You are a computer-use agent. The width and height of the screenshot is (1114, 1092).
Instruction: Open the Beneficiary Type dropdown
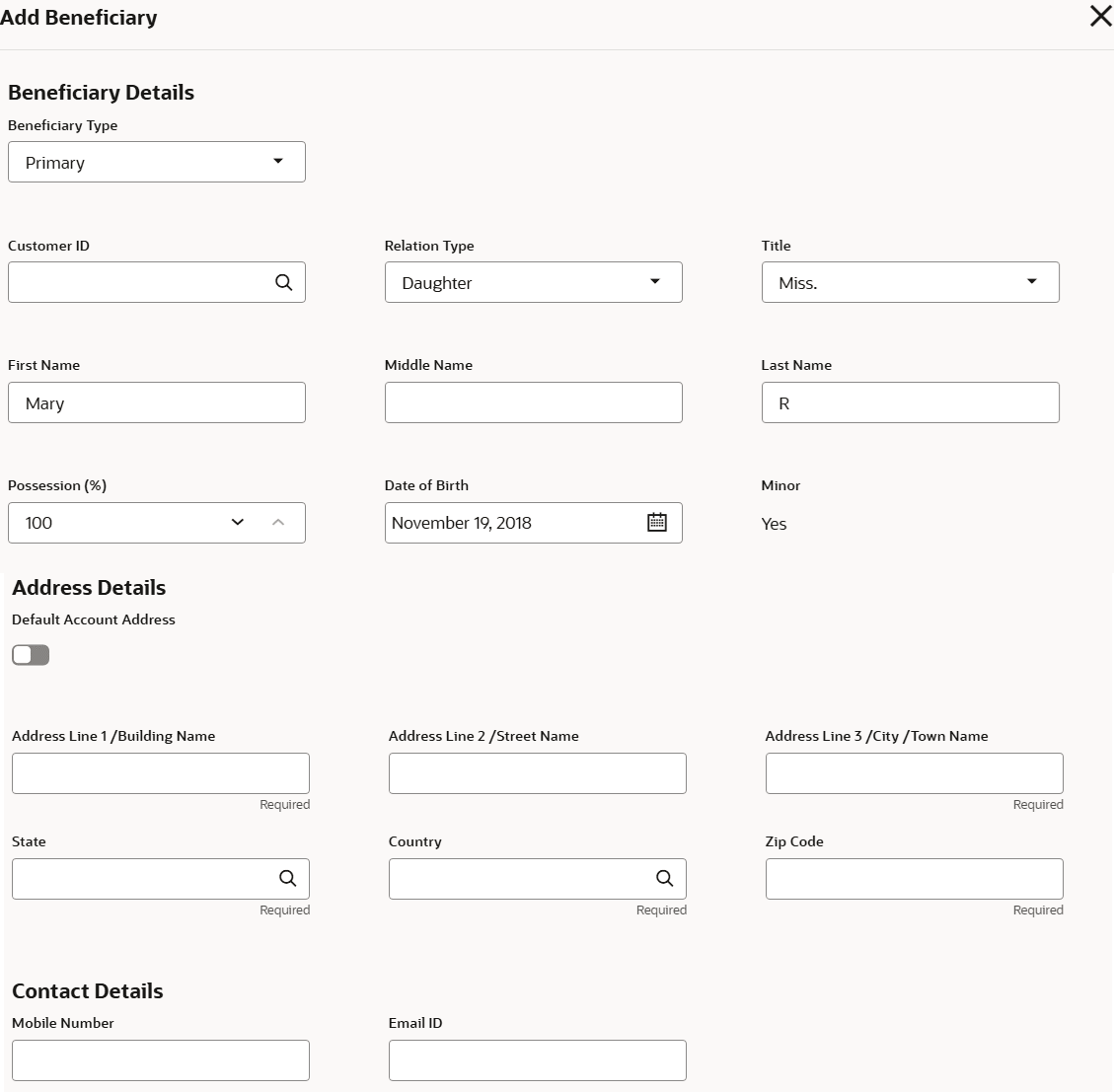[x=157, y=162]
